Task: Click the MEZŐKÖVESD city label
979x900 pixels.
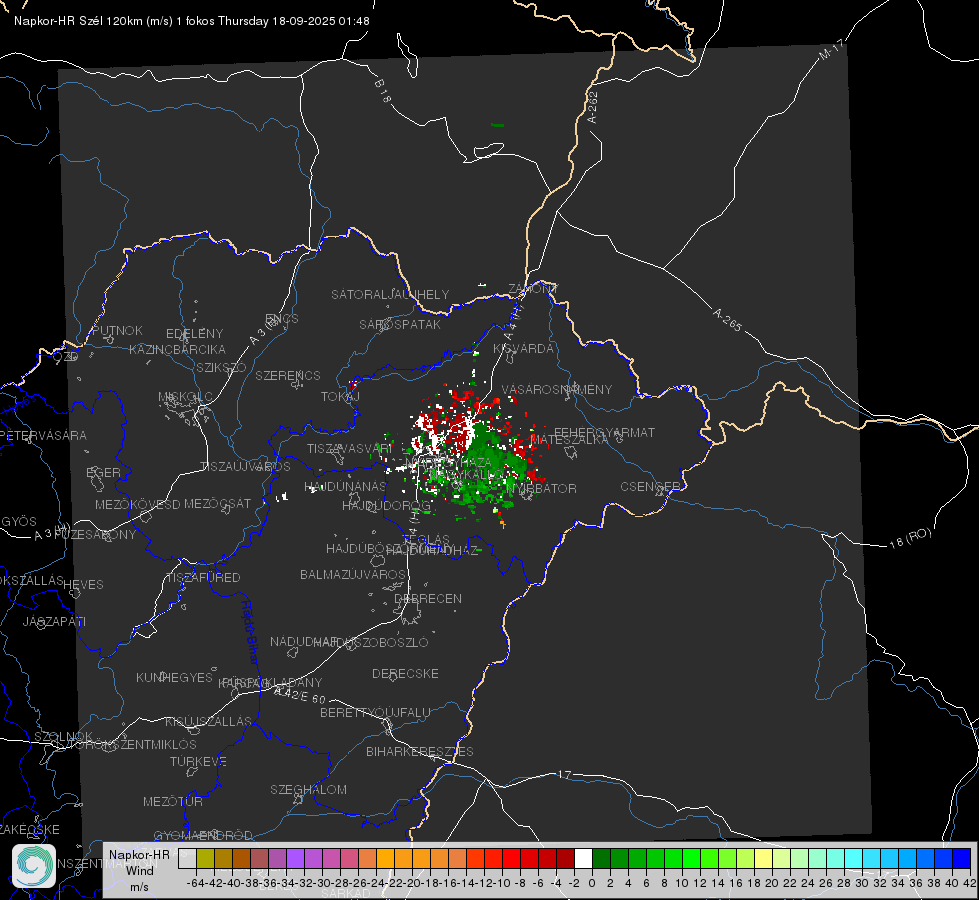Action: click(138, 504)
